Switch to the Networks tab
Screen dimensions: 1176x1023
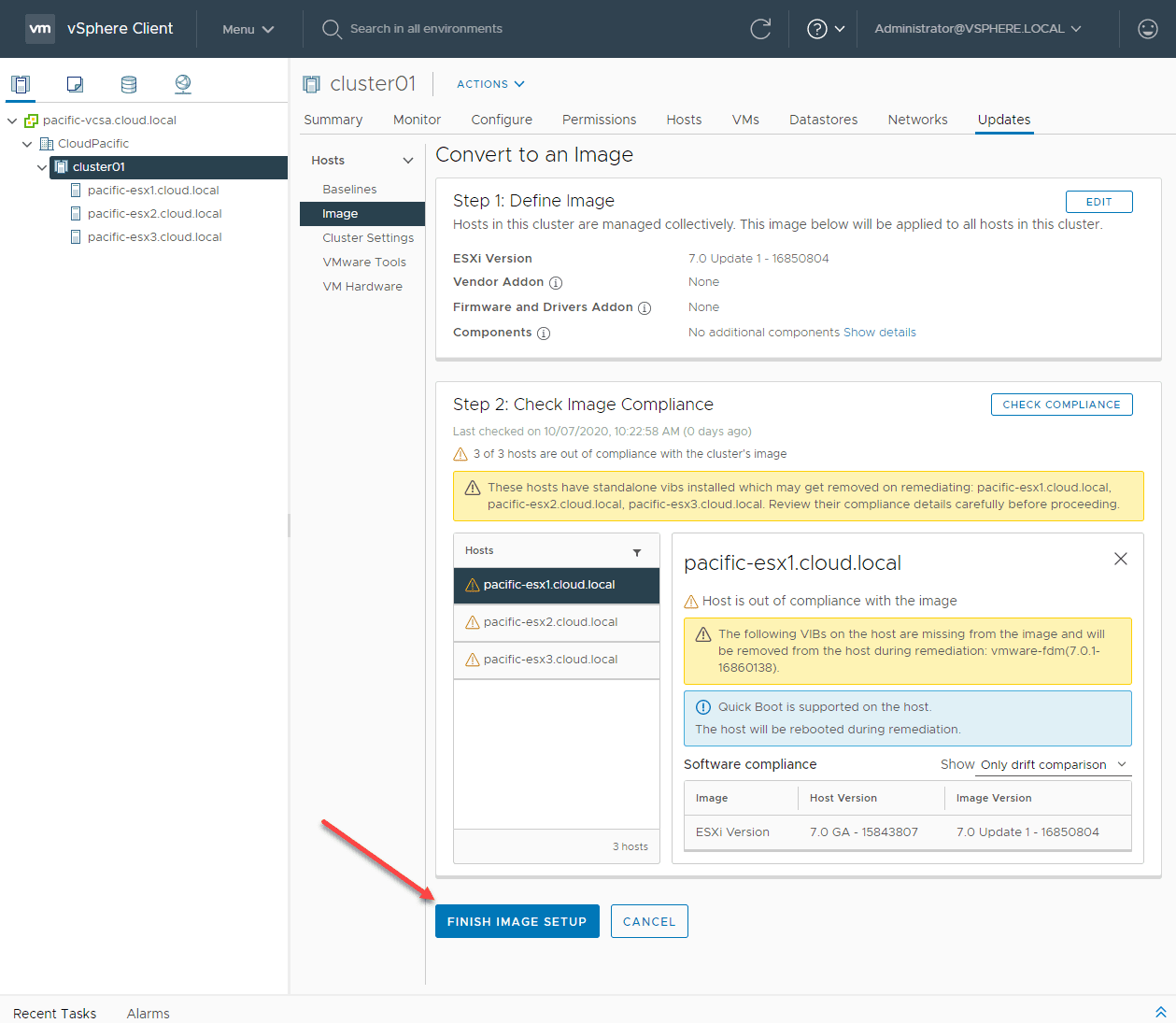pyautogui.click(x=917, y=120)
